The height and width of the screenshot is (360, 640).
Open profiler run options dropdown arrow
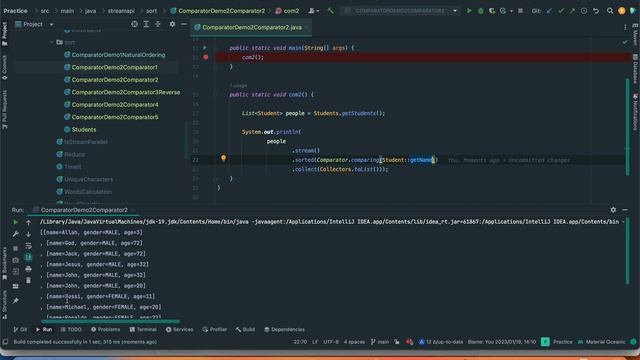[511, 11]
